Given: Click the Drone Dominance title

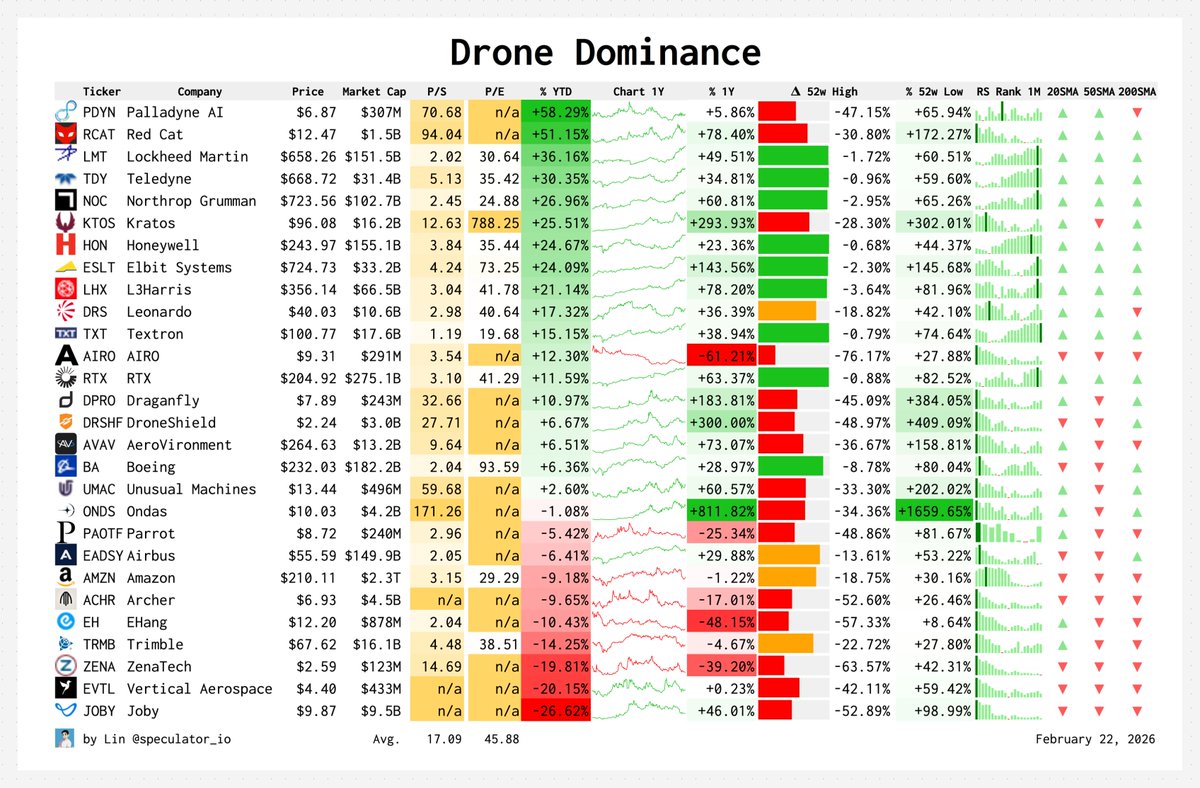Looking at the screenshot, I should [x=605, y=52].
